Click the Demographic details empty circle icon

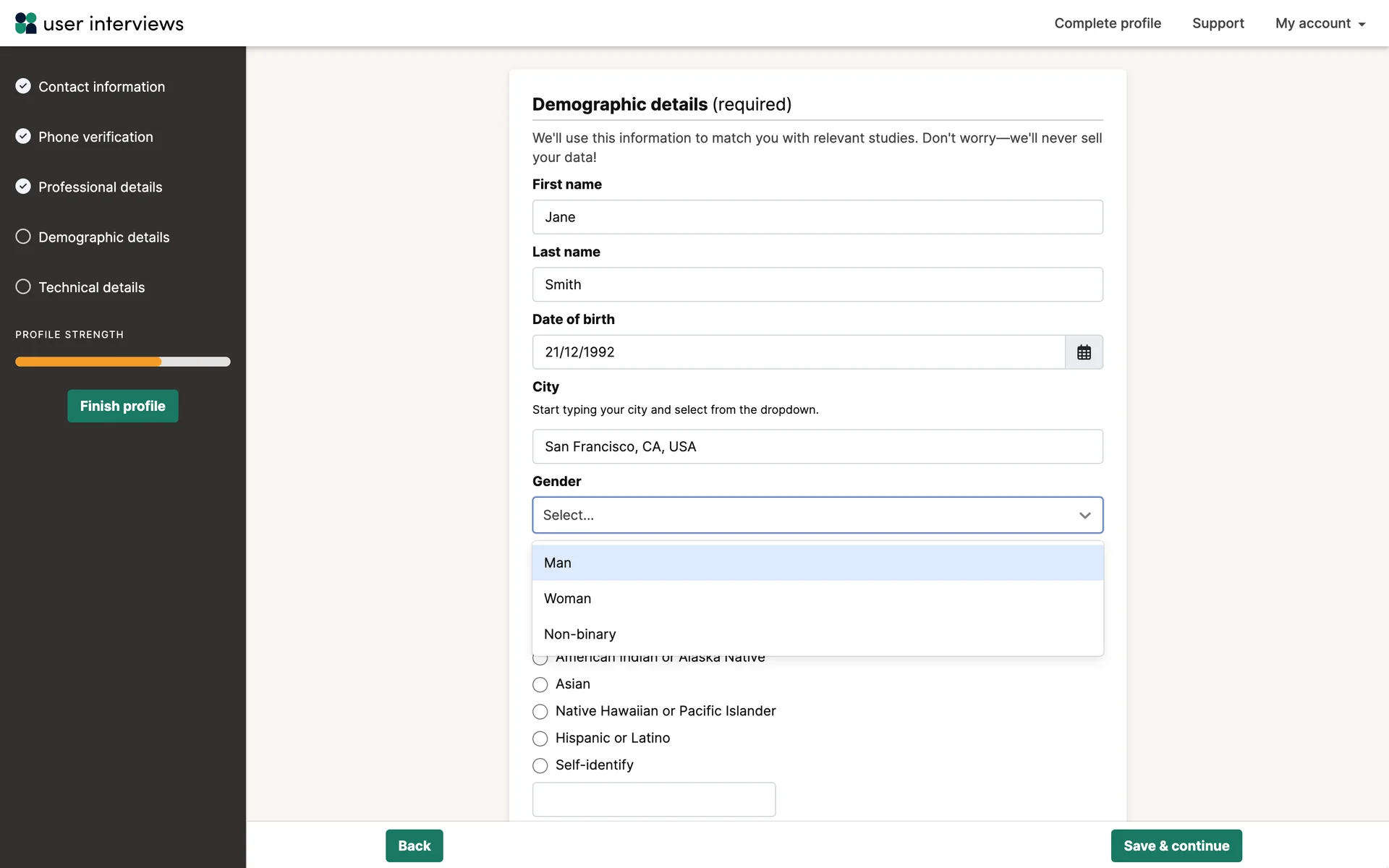pos(23,237)
